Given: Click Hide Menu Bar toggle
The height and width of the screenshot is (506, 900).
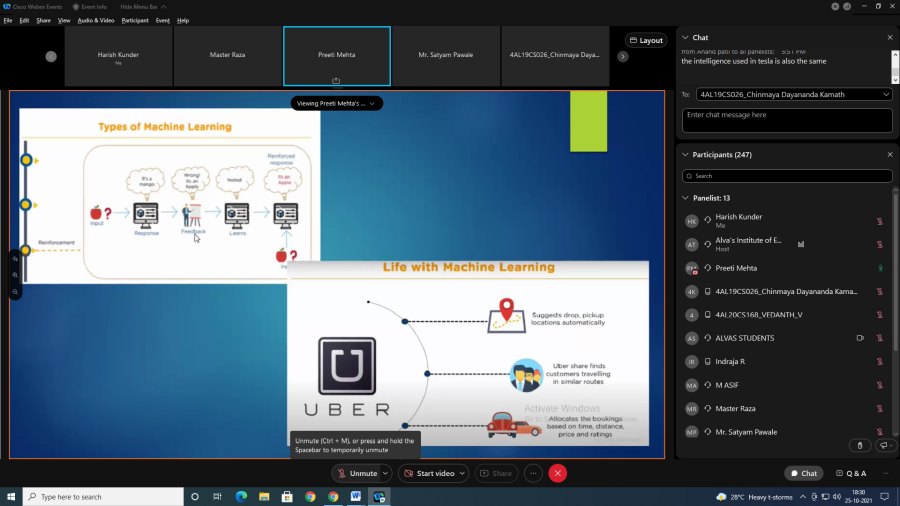Looking at the screenshot, I should click(x=143, y=7).
